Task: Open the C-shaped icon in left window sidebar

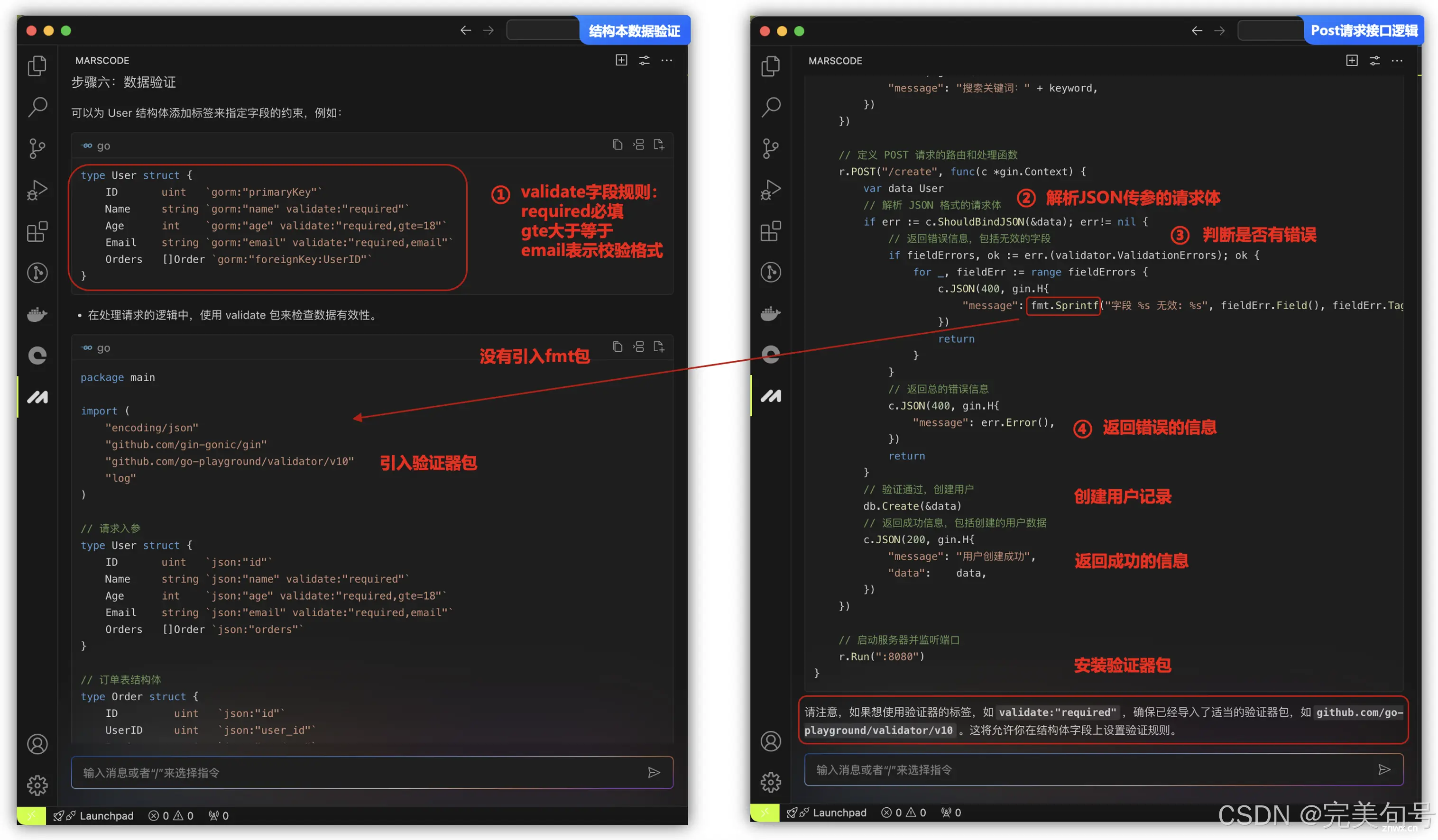Action: point(37,355)
